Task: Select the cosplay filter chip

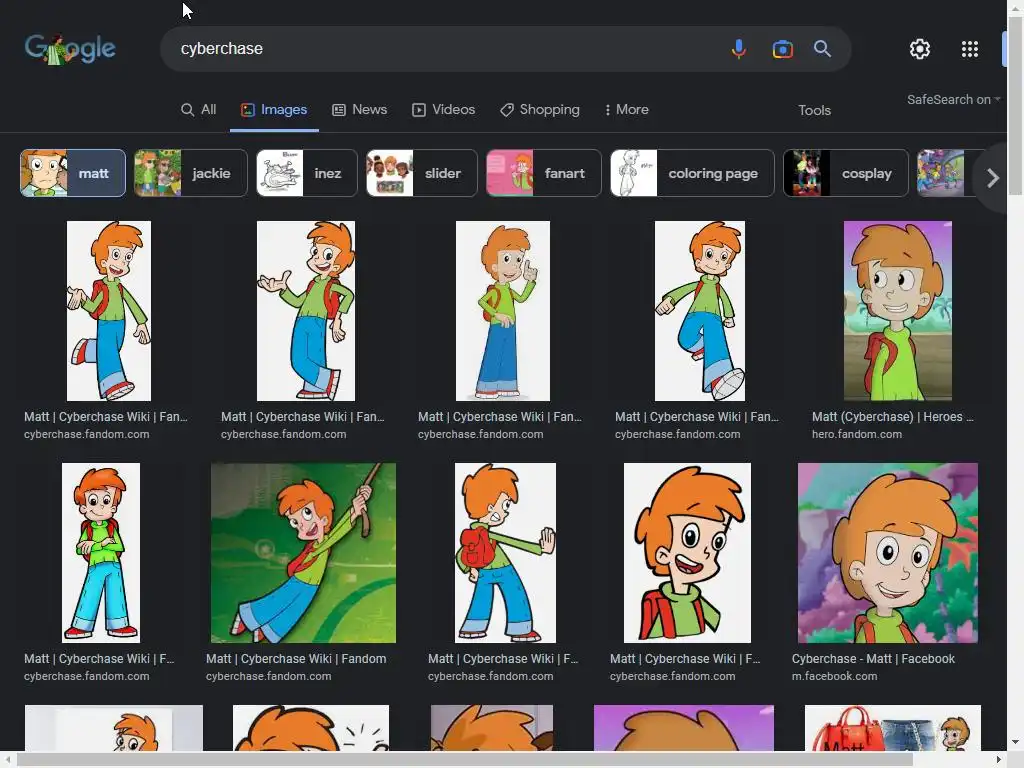Action: (846, 173)
